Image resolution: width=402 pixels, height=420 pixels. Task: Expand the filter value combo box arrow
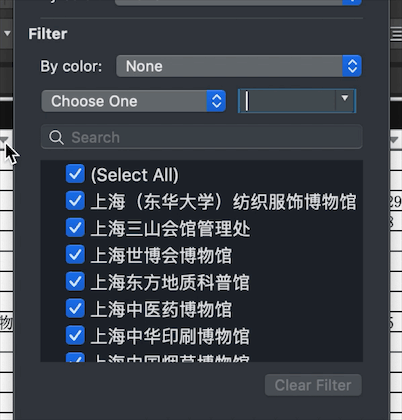[345, 101]
